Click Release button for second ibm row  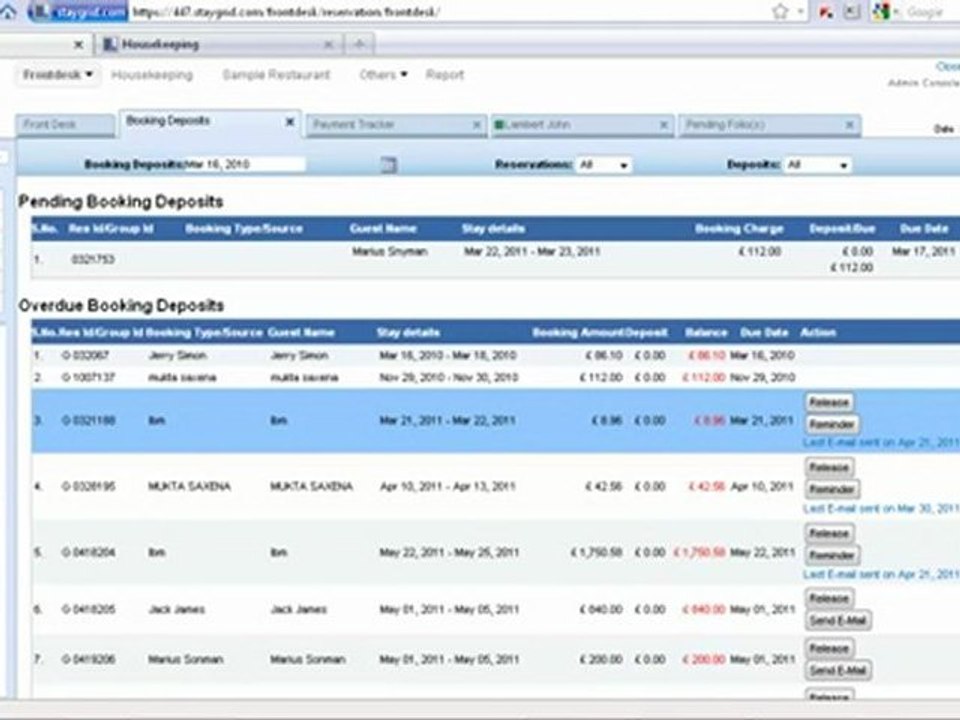point(828,533)
